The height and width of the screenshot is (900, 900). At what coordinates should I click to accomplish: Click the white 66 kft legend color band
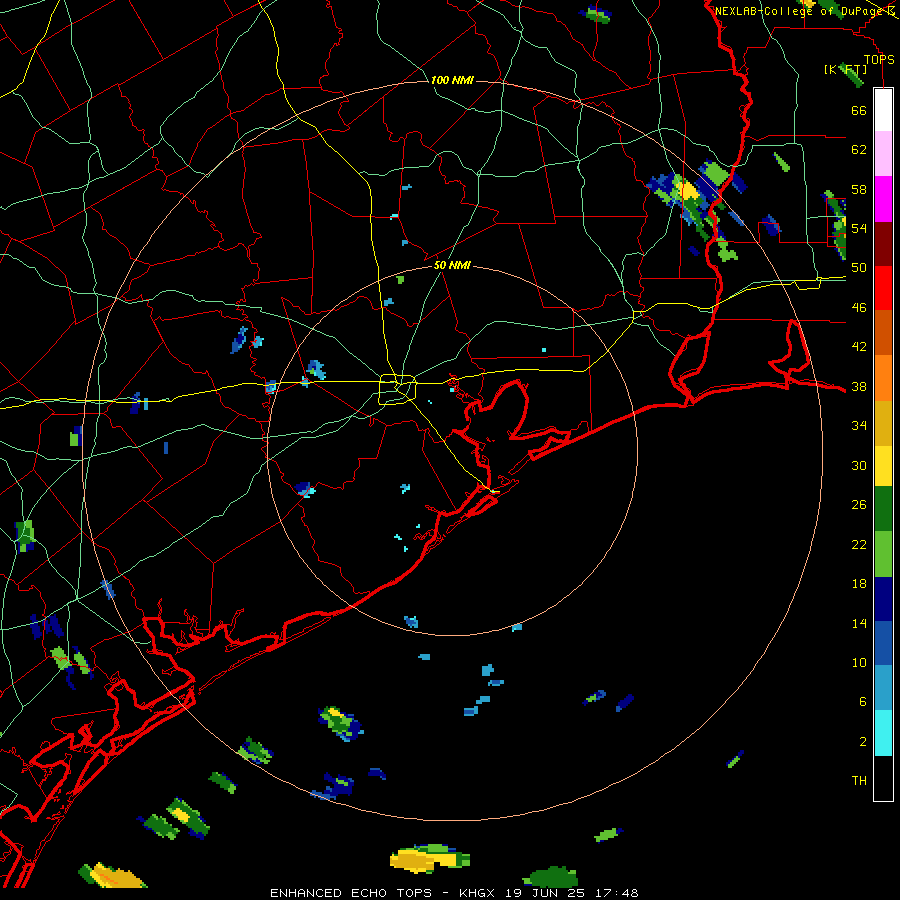pyautogui.click(x=883, y=110)
